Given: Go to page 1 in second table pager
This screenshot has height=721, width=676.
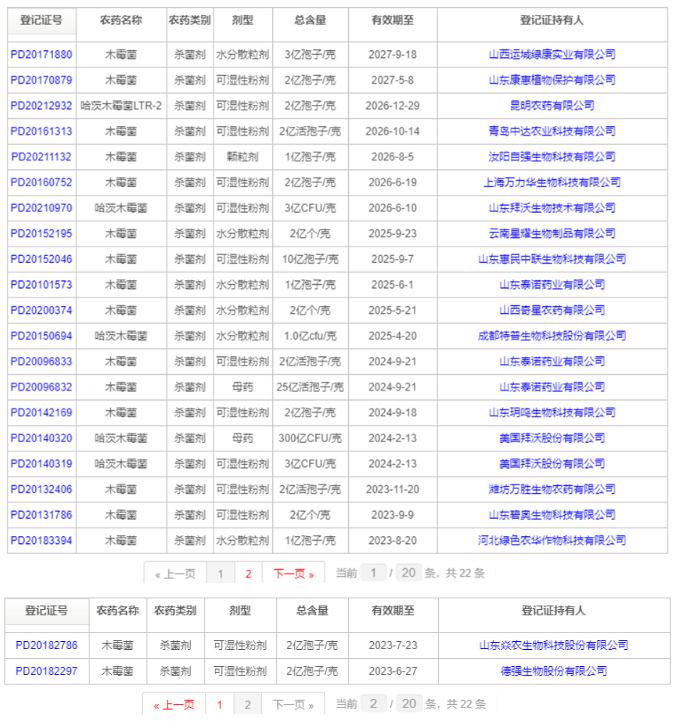Looking at the screenshot, I should click(220, 704).
